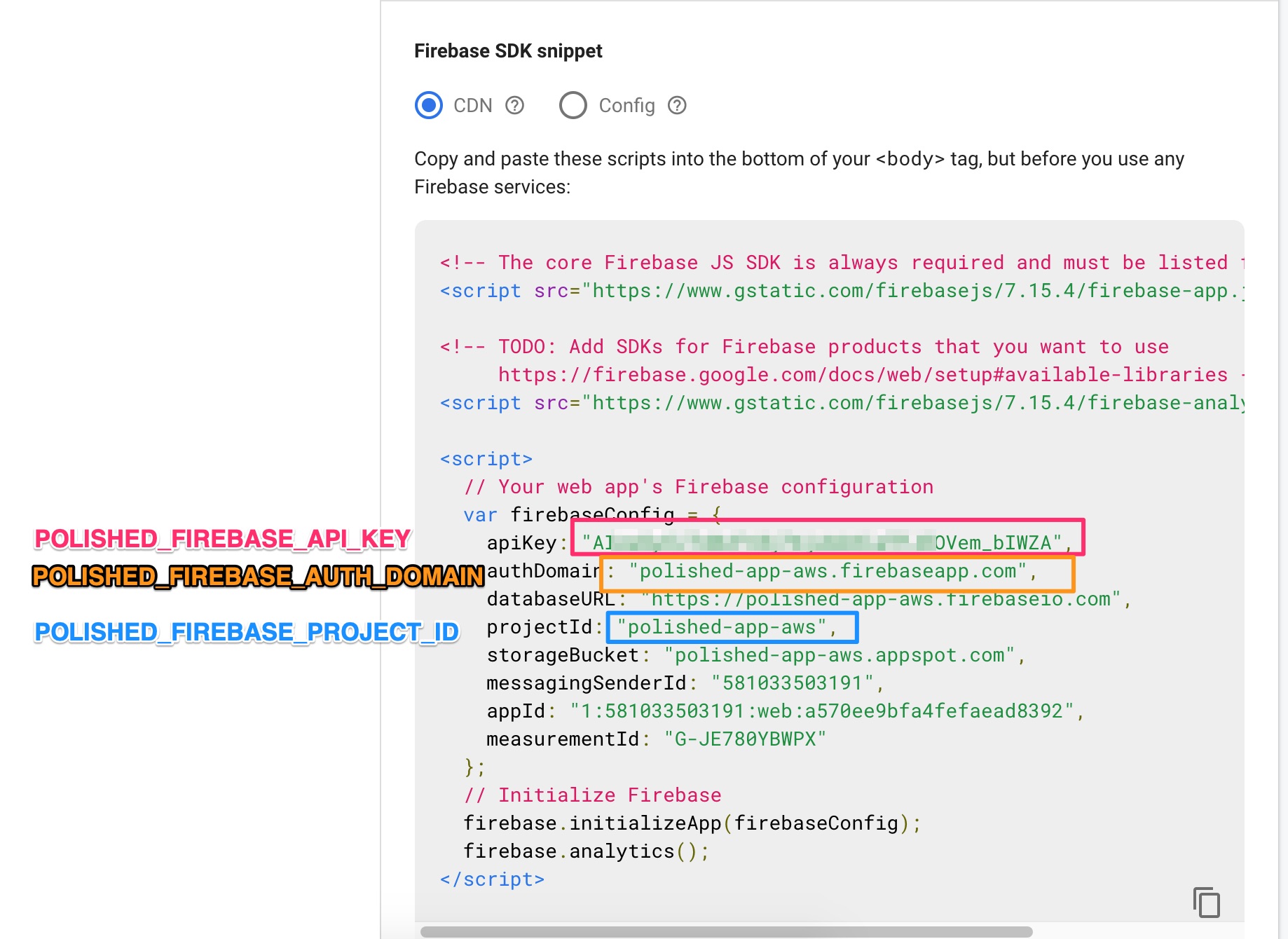
Task: Click the messagingSenderId value 581033503191
Action: pos(793,683)
